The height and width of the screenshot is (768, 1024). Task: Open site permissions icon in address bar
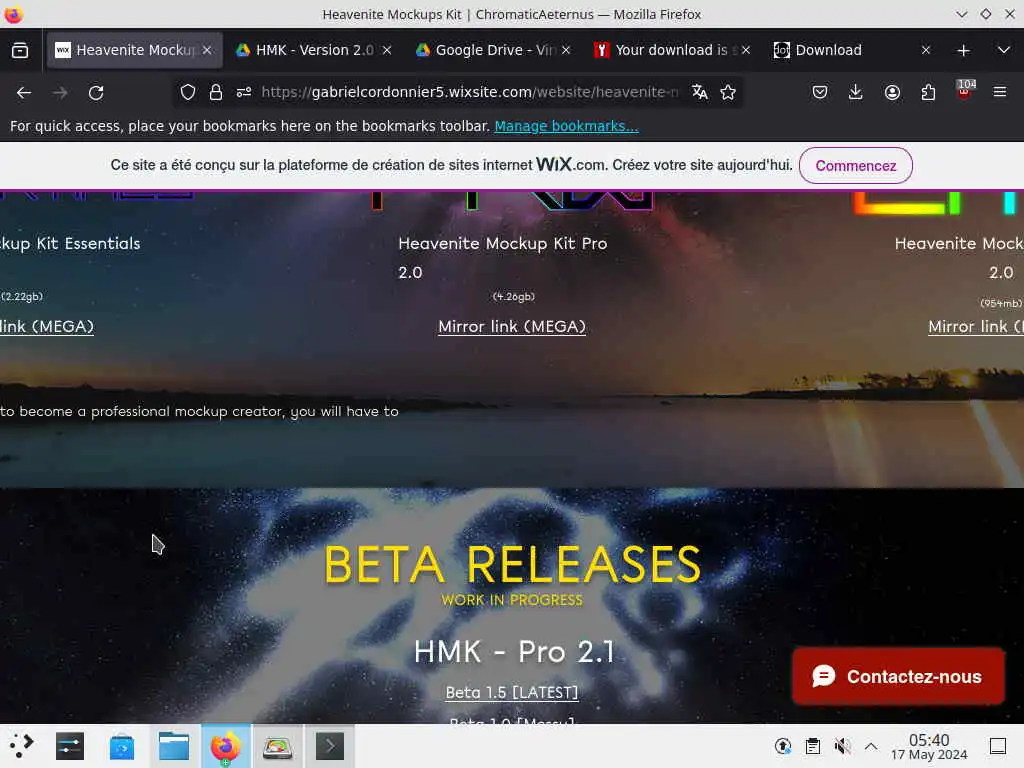[244, 93]
